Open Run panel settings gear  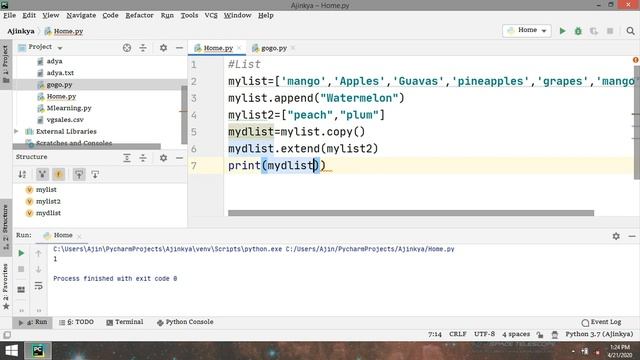tap(616, 236)
